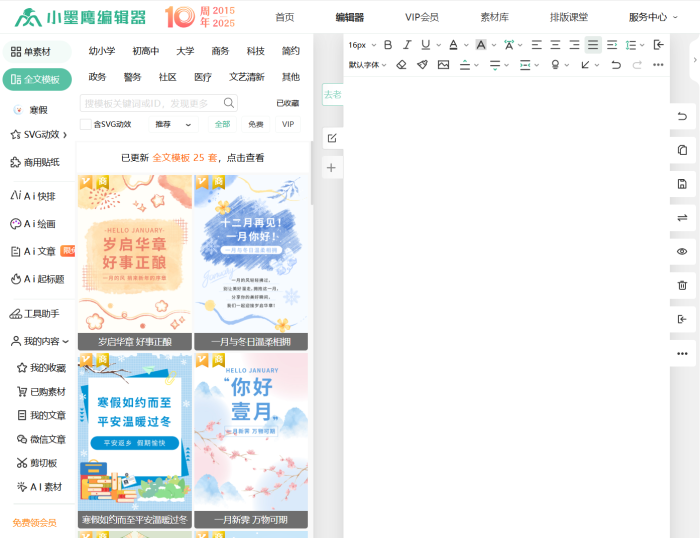Open the font color picker
The width and height of the screenshot is (700, 538).
point(453,45)
